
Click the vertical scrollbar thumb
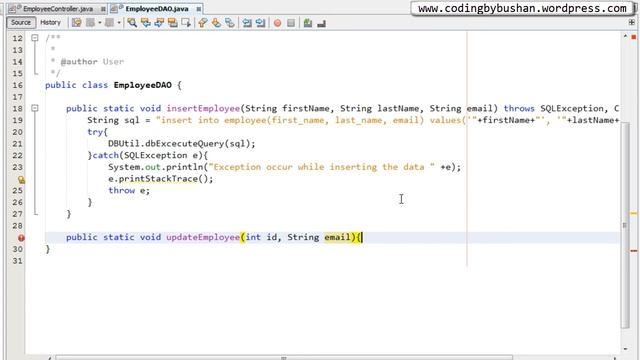pos(625,224)
